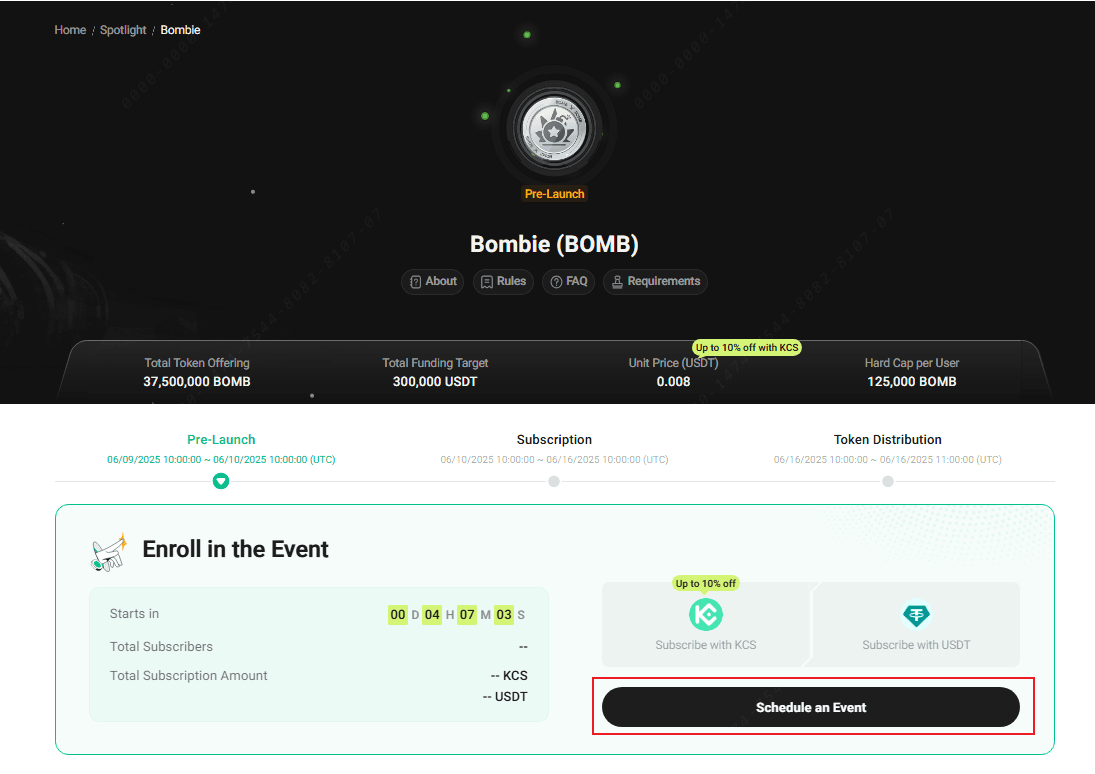Click the 300,000 USDT funding target value

tap(435, 381)
